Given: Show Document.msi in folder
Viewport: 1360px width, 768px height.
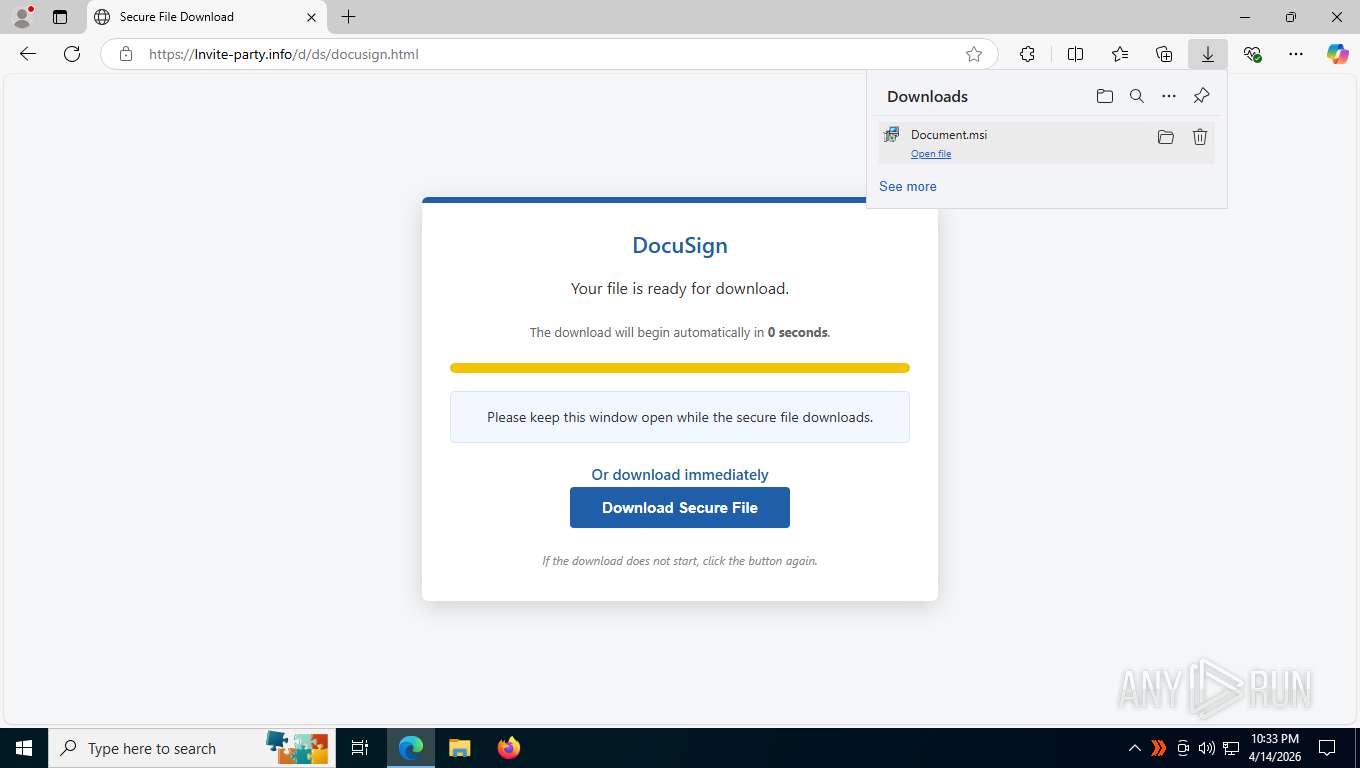Looking at the screenshot, I should click(1166, 137).
